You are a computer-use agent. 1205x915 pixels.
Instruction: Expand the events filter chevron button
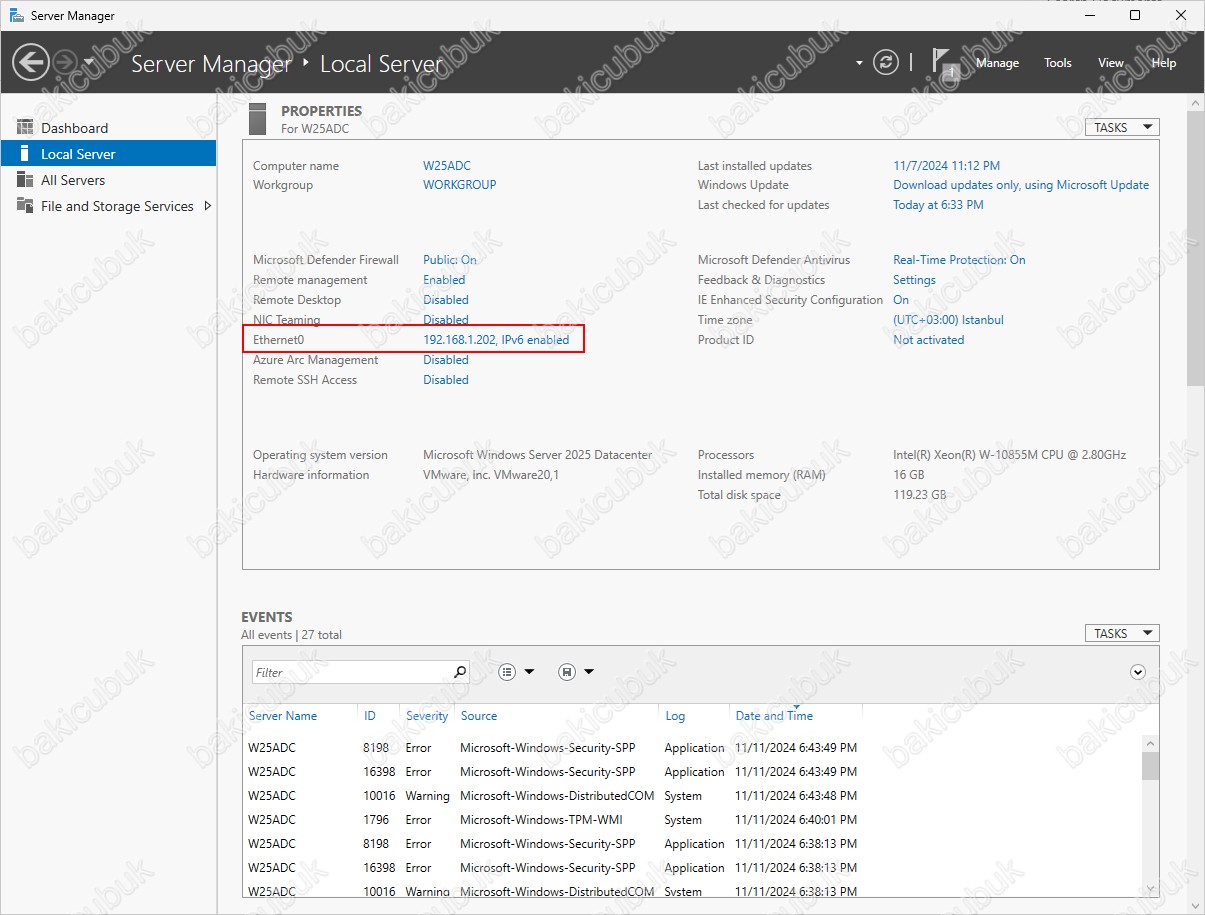click(x=1138, y=672)
